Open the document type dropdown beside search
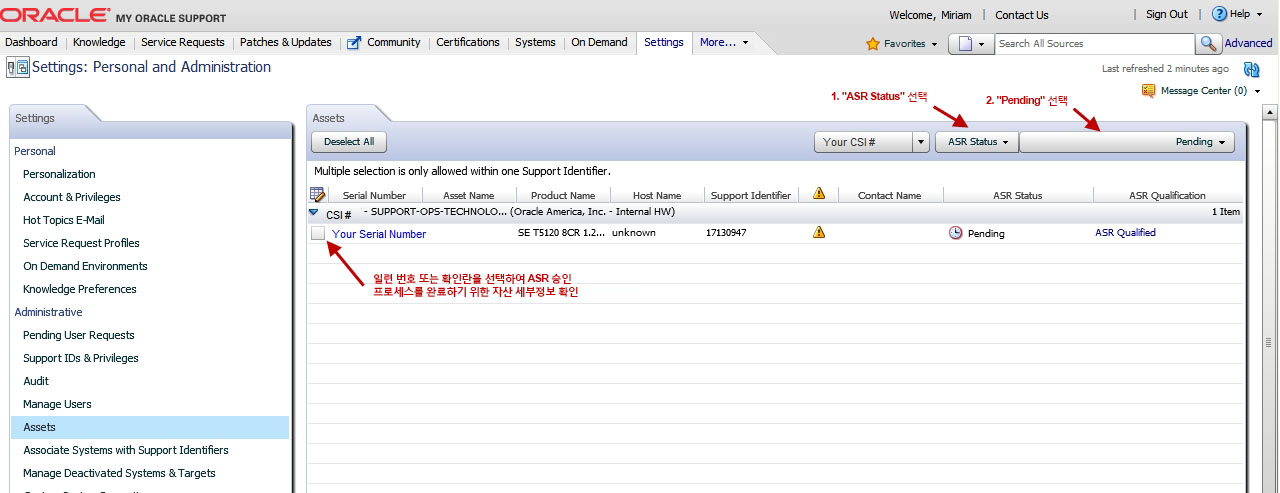Image resolution: width=1280 pixels, height=493 pixels. 969,44
